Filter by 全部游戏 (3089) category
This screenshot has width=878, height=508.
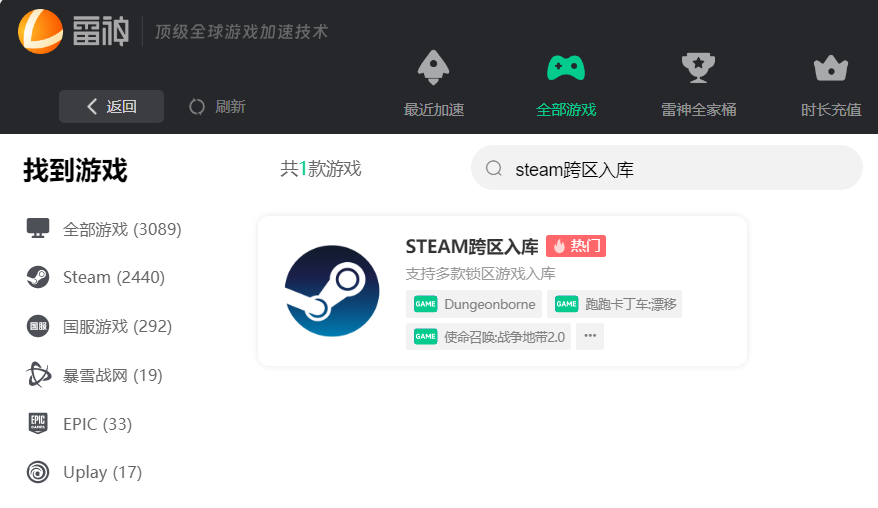pos(104,229)
